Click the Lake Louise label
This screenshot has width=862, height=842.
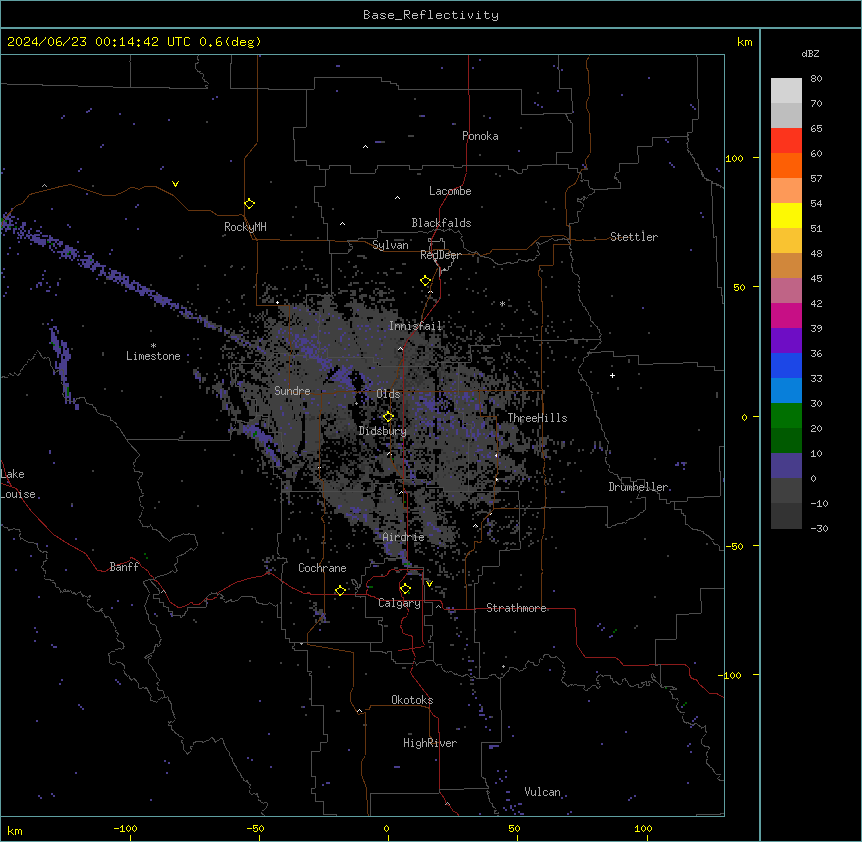(x=16, y=484)
